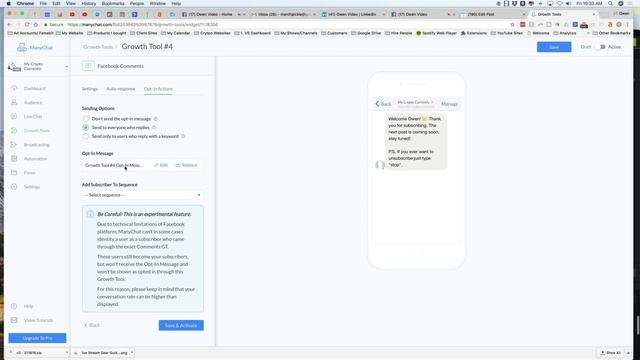Screen dimensions: 640x360
Task: Click Manage in the phone preview
Action: [x=449, y=104]
